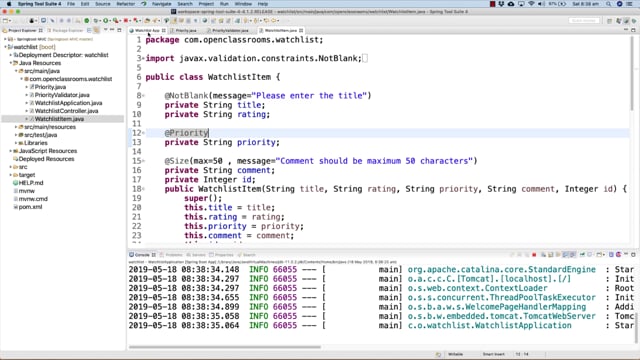Click the red Stop toolbar icon
640x360 pixels.
click(x=126, y=20)
